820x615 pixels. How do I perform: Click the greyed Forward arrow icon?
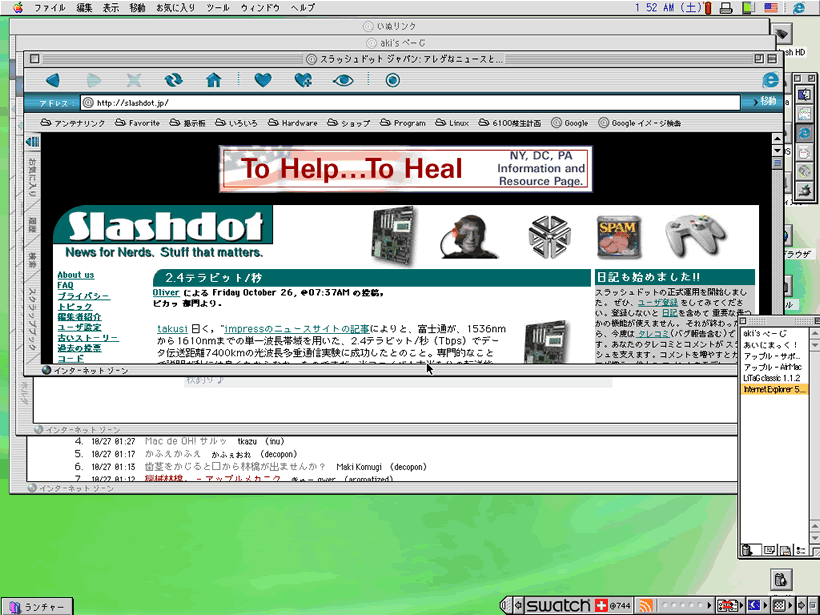94,80
